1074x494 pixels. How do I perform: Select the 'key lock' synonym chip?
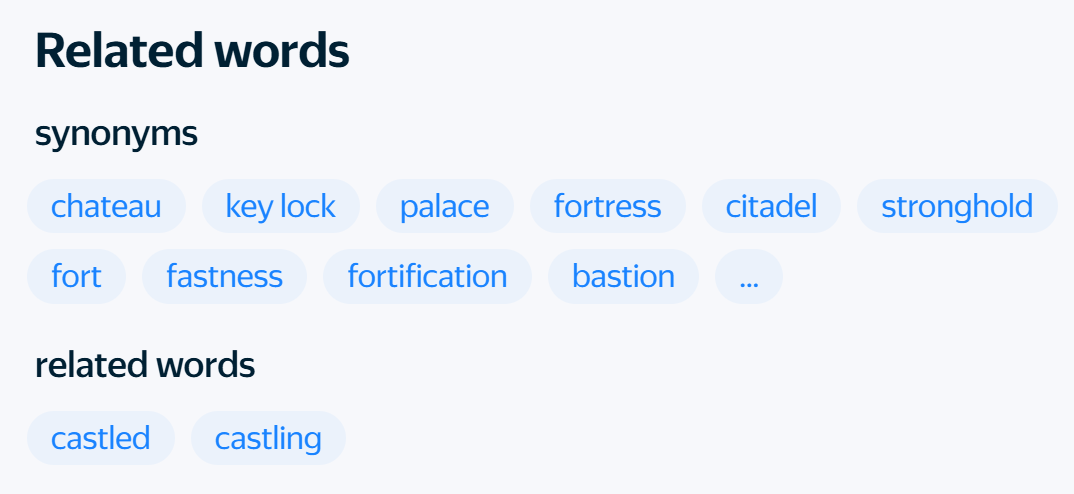click(280, 207)
